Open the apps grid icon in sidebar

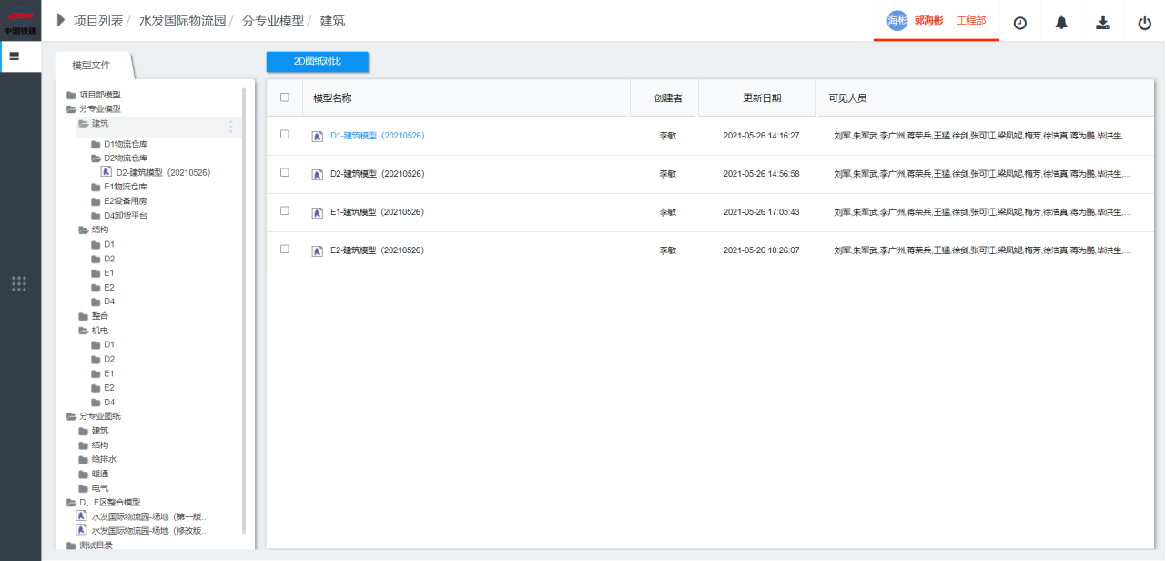(x=19, y=284)
